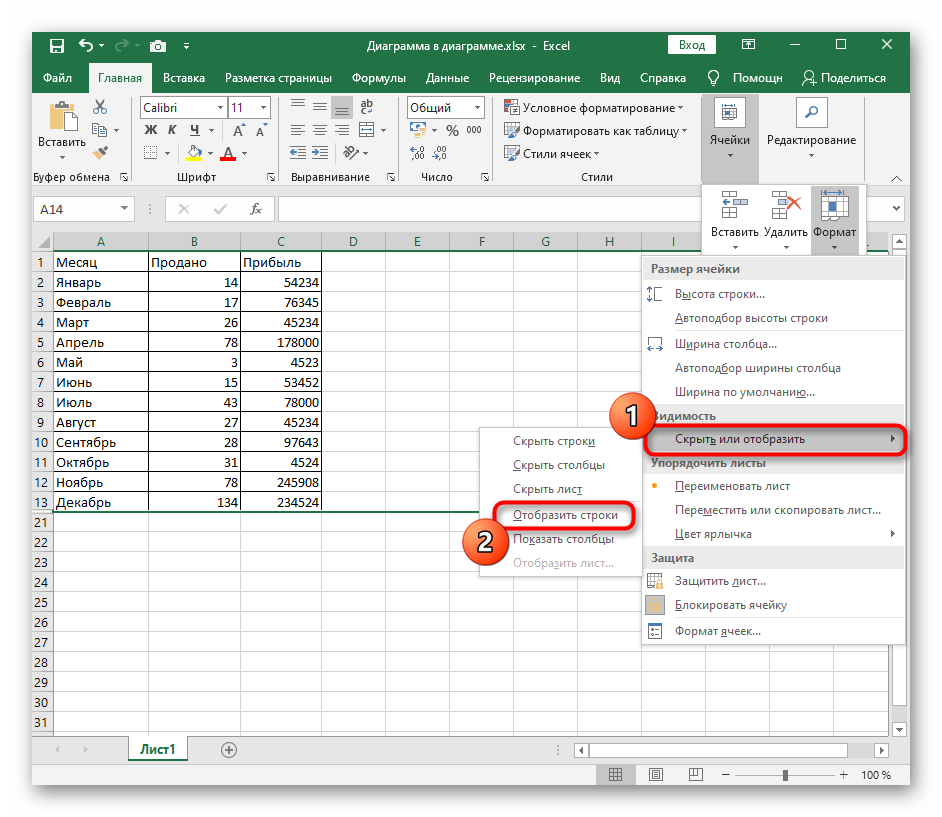
Task: Click the Insert Function fx icon
Action: point(256,209)
